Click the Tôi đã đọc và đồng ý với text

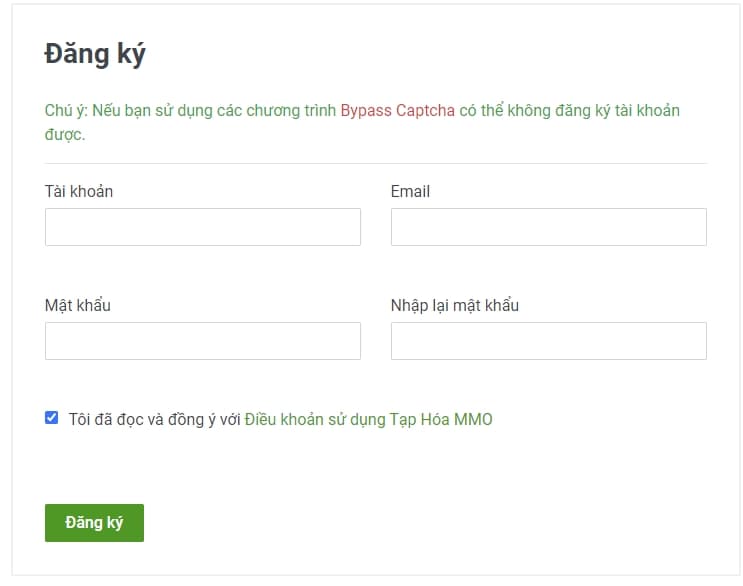coord(155,419)
